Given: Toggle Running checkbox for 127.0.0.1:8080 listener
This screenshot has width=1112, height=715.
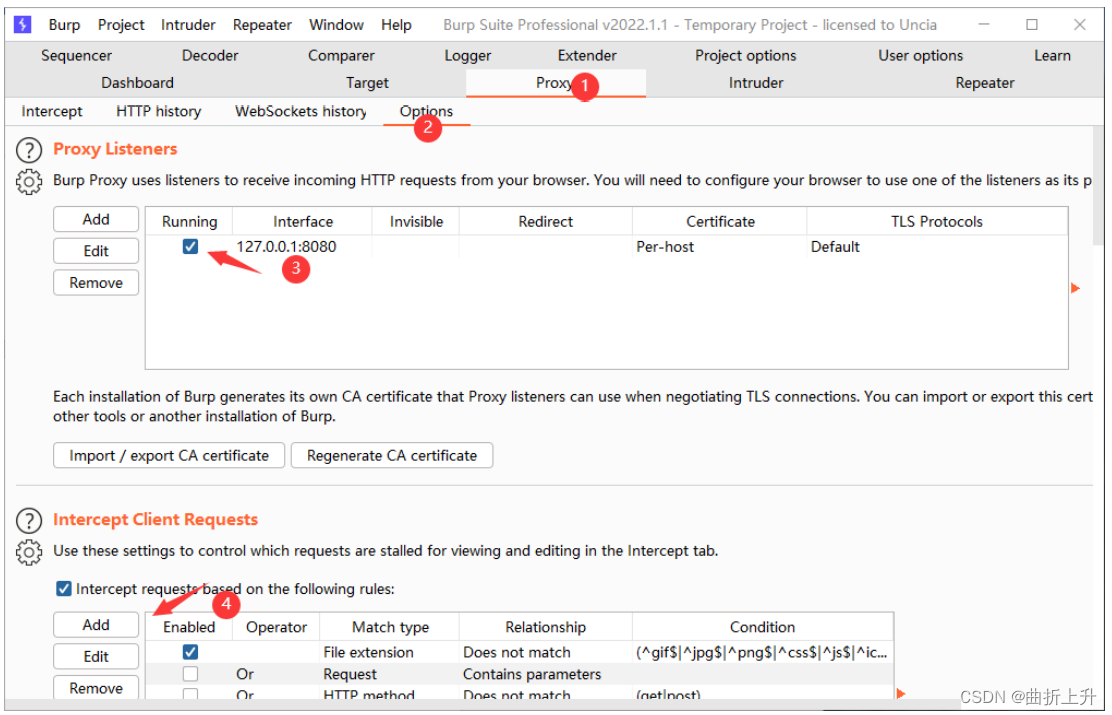Looking at the screenshot, I should (x=190, y=247).
